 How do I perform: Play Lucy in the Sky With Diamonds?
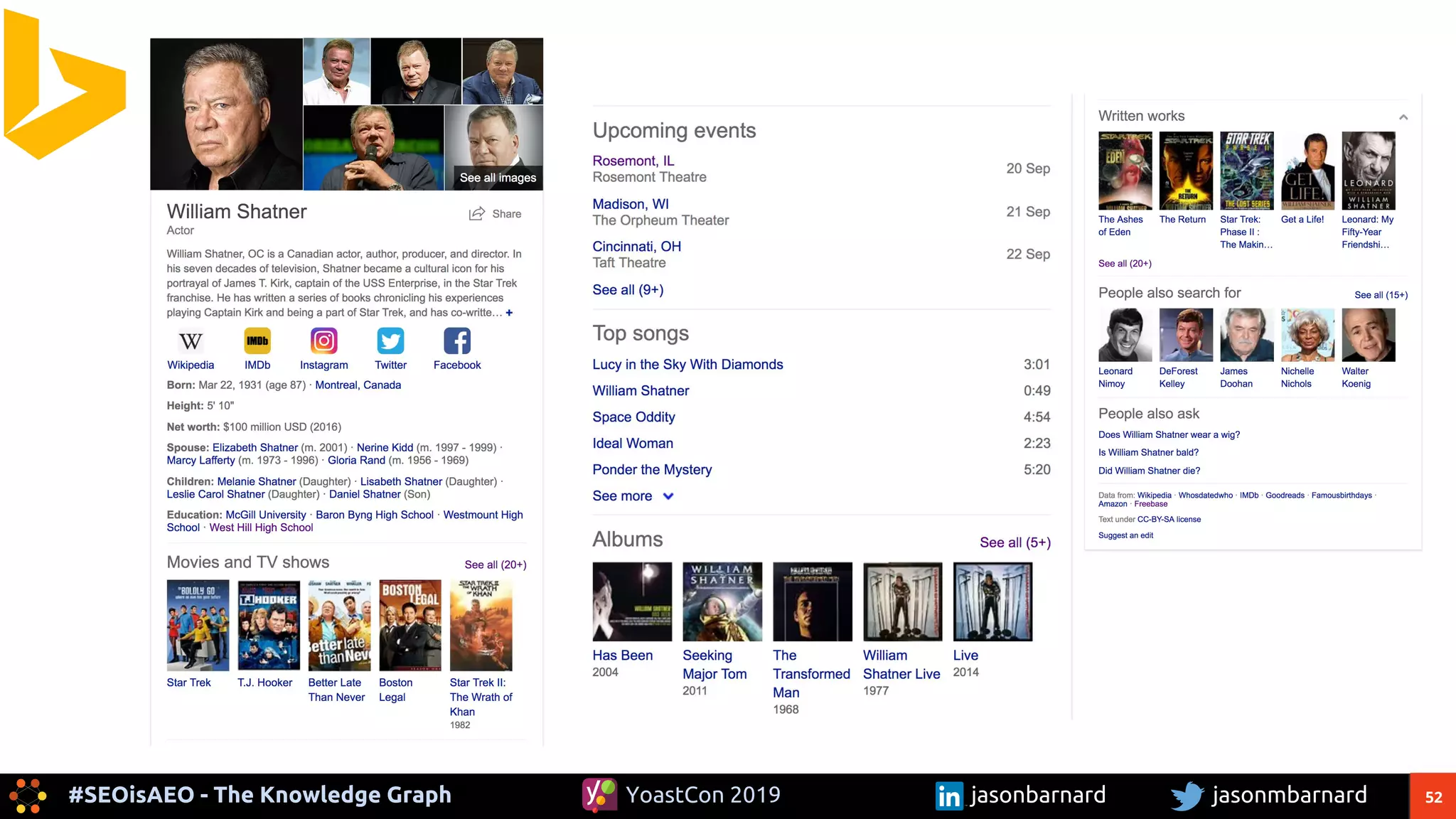click(x=687, y=365)
